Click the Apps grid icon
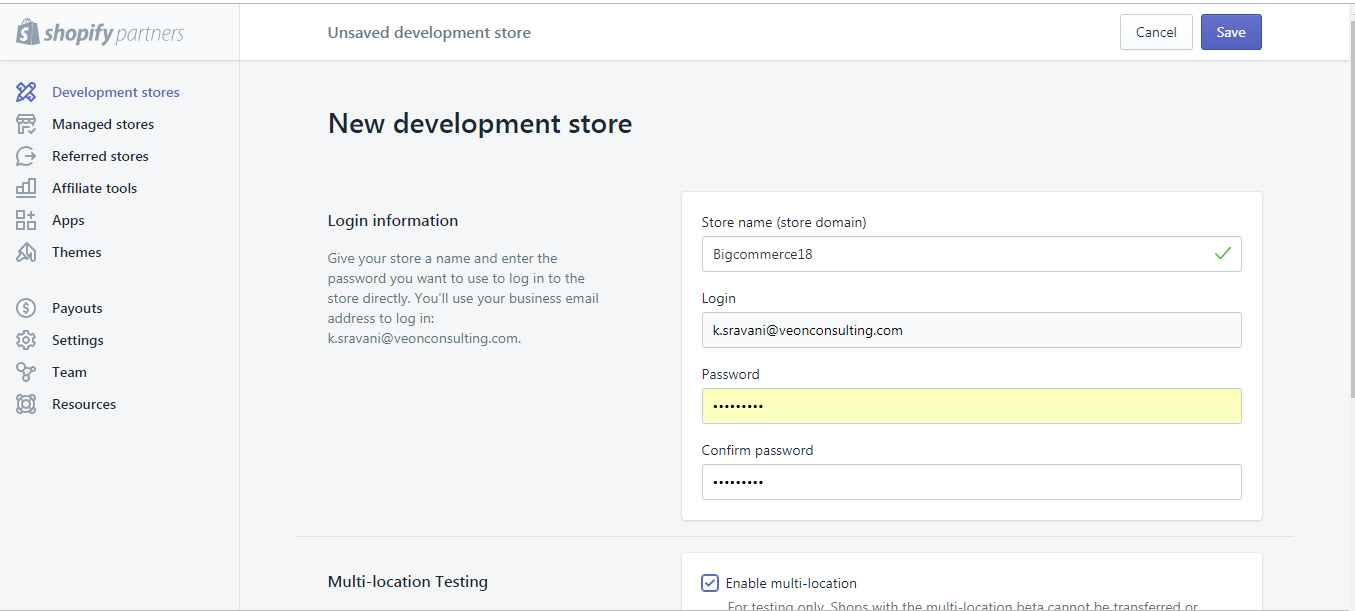This screenshot has width=1355, height=611. (26, 220)
